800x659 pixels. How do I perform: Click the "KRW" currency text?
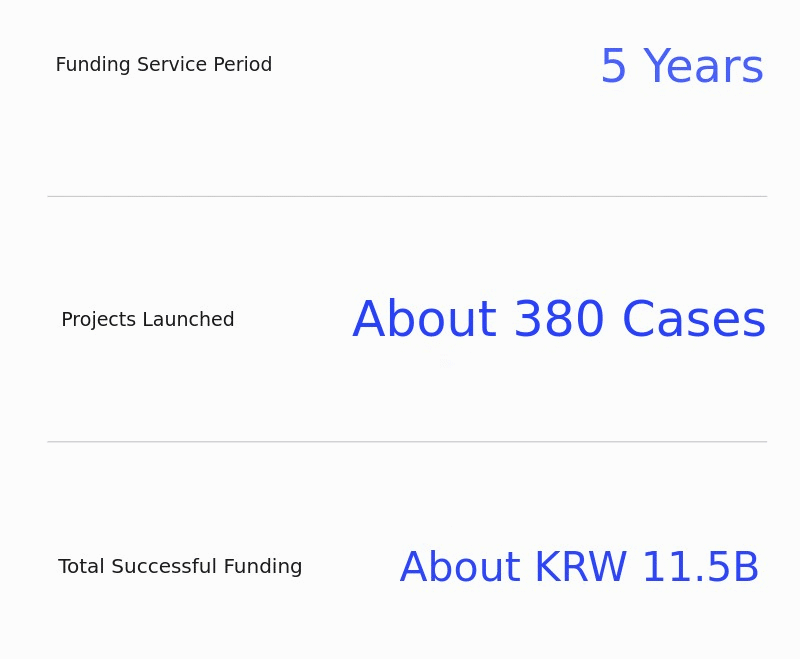[x=580, y=569]
